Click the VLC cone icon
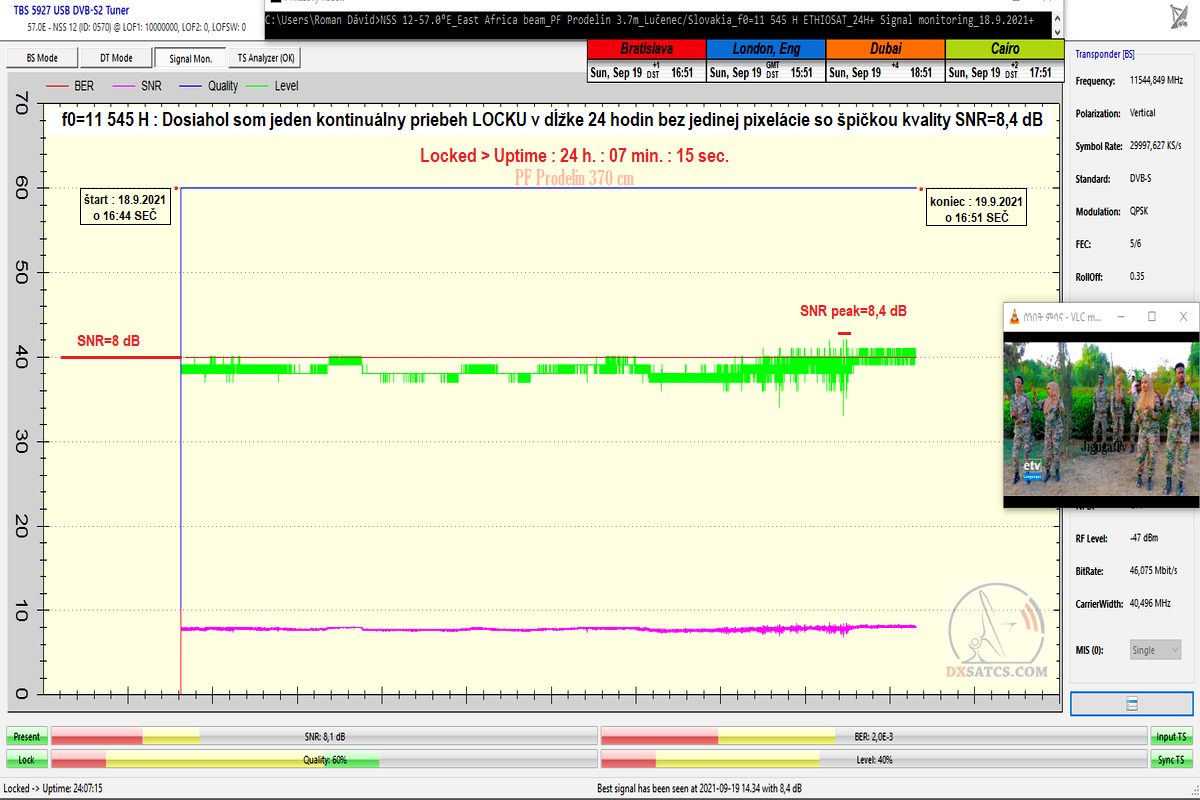 [x=1017, y=316]
